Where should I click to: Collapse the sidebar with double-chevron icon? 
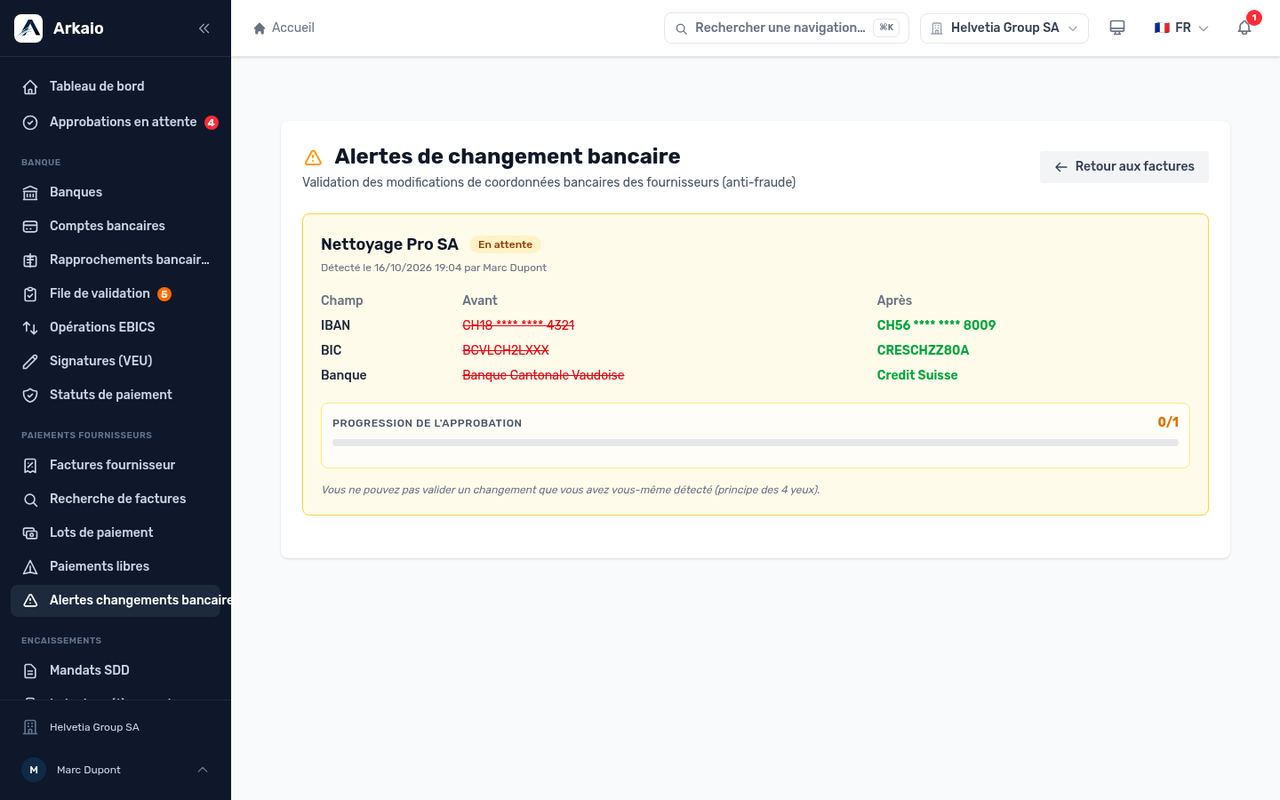pos(204,28)
